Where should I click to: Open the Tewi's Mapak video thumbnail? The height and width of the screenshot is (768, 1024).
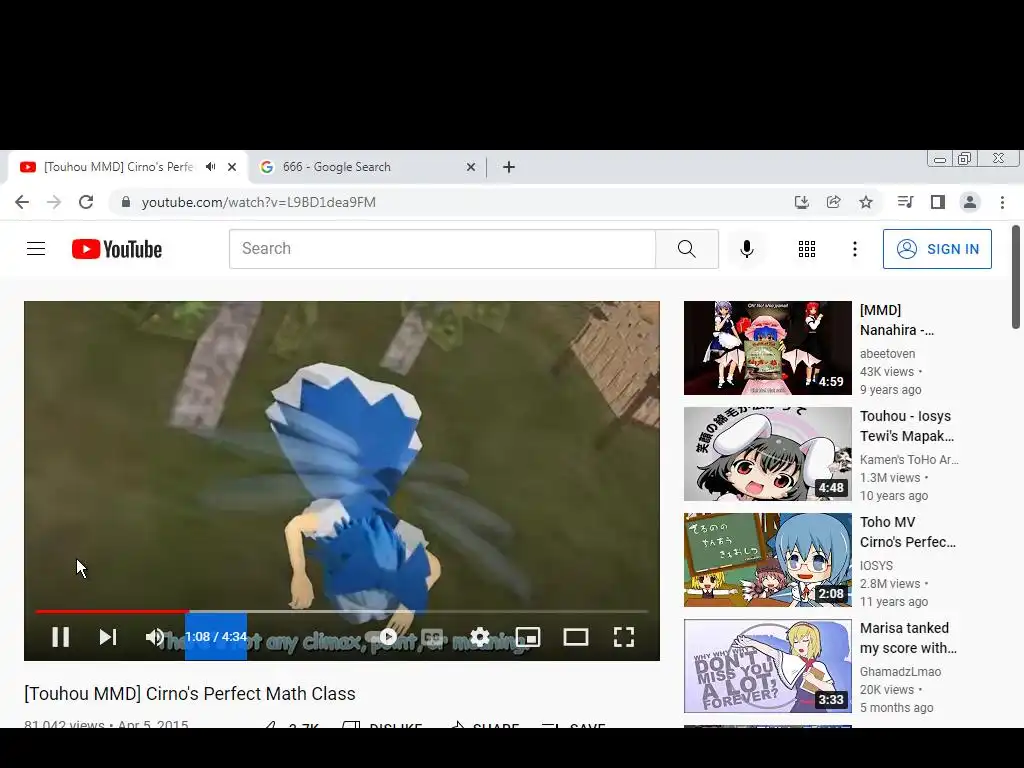pos(768,454)
